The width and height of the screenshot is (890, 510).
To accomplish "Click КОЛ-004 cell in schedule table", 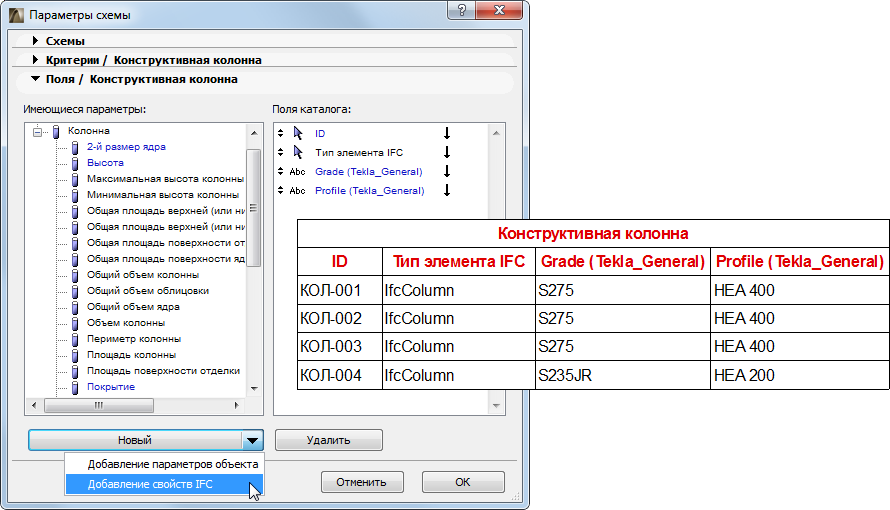I will (x=340, y=375).
